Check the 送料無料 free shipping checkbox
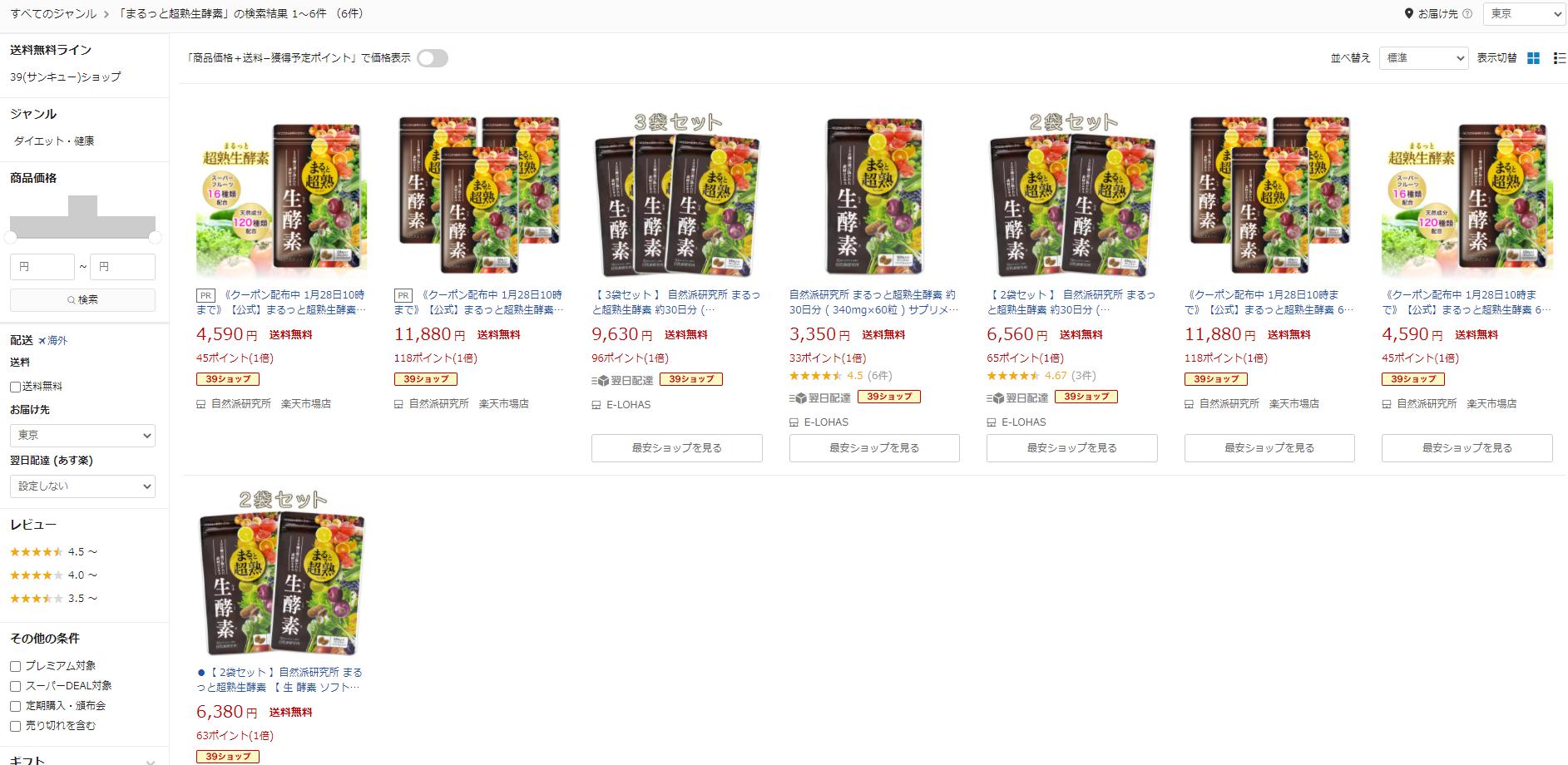Image resolution: width=1568 pixels, height=765 pixels. pyautogui.click(x=15, y=387)
